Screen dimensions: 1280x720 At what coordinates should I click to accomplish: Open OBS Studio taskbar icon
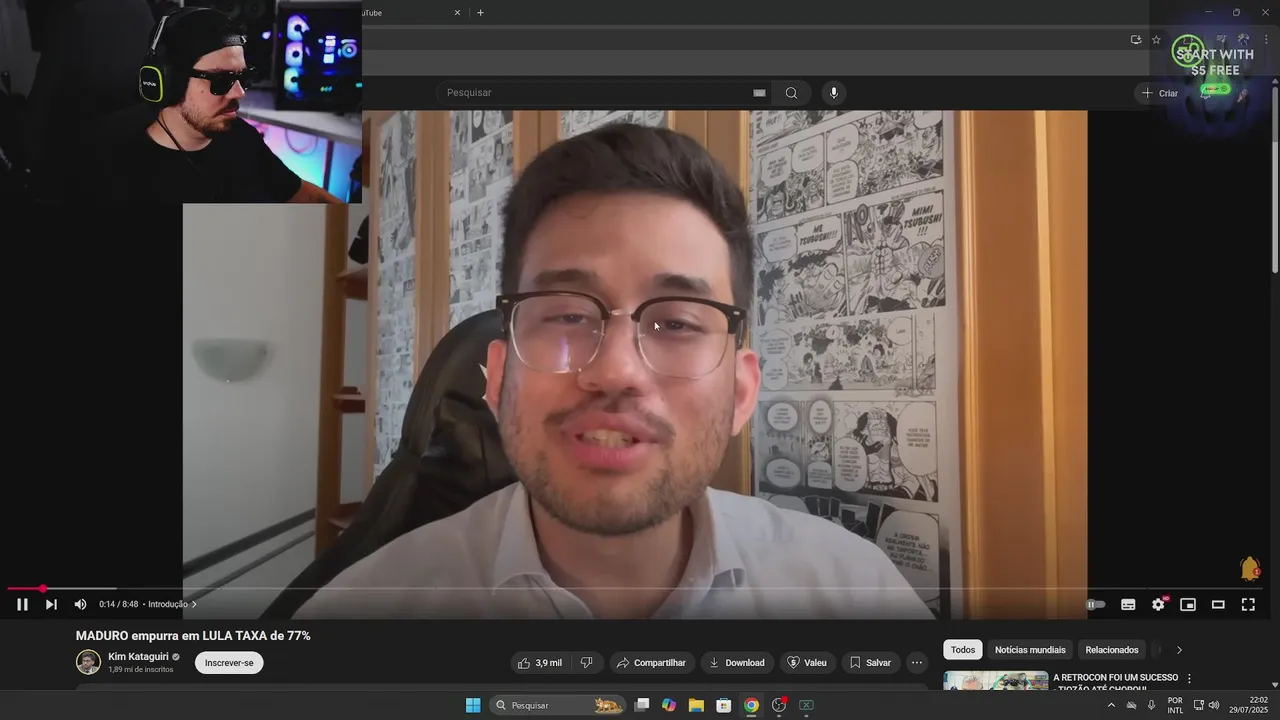coord(779,705)
